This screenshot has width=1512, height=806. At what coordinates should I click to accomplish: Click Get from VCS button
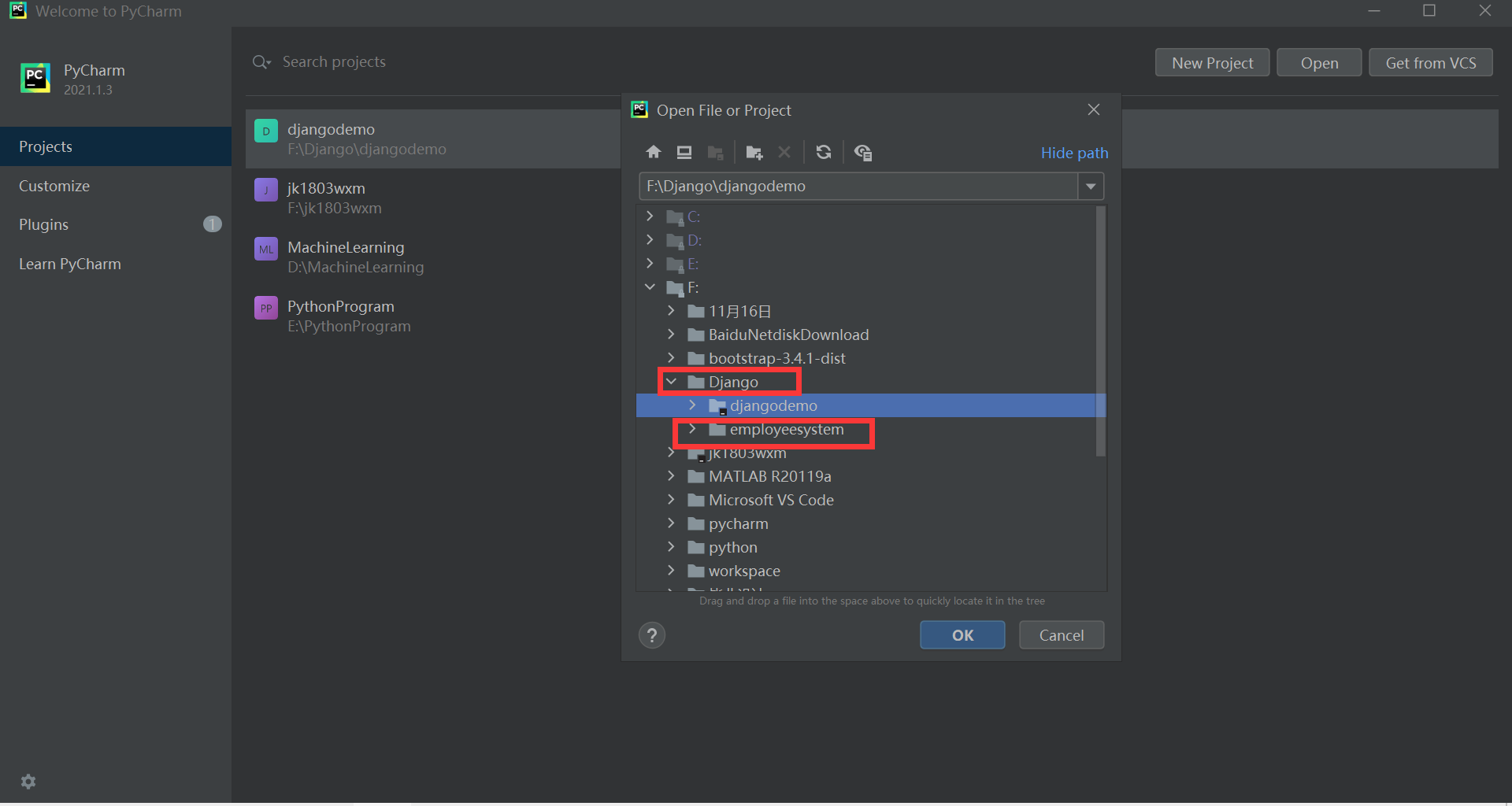coord(1431,63)
